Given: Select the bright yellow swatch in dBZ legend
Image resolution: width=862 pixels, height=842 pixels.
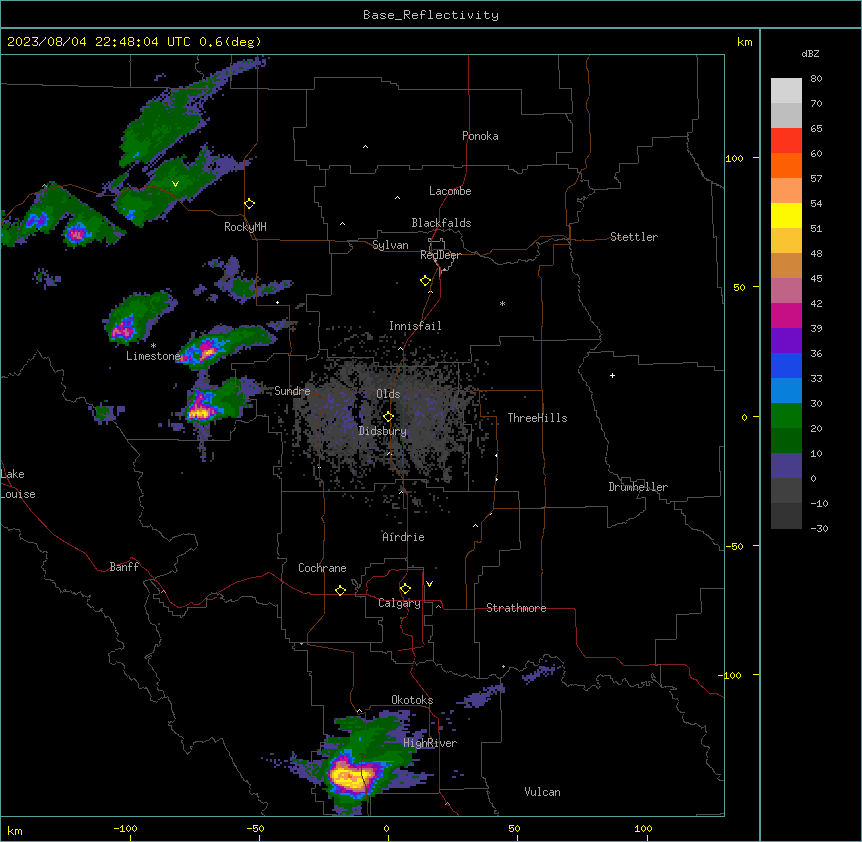Looking at the screenshot, I should [786, 215].
